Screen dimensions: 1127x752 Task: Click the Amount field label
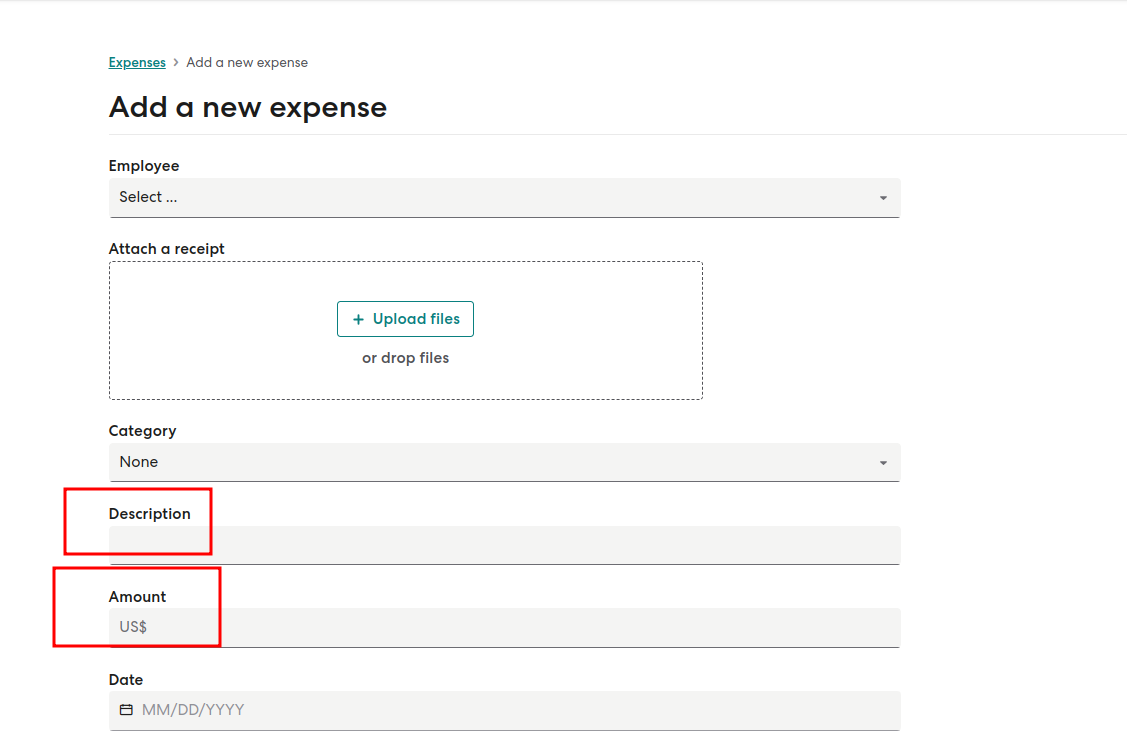coord(137,597)
